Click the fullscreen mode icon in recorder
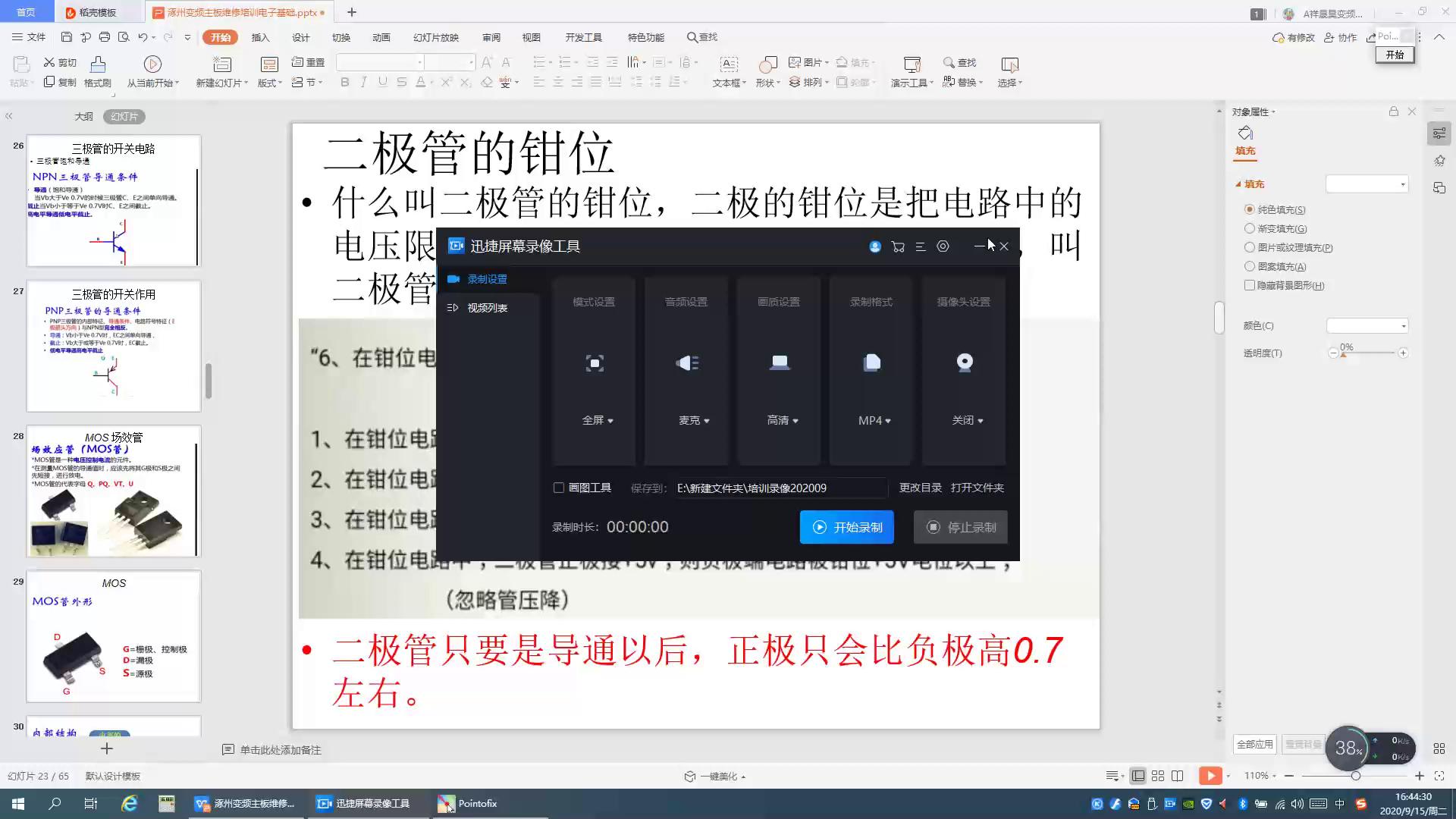Screen dimensions: 1456x819 coord(595,363)
